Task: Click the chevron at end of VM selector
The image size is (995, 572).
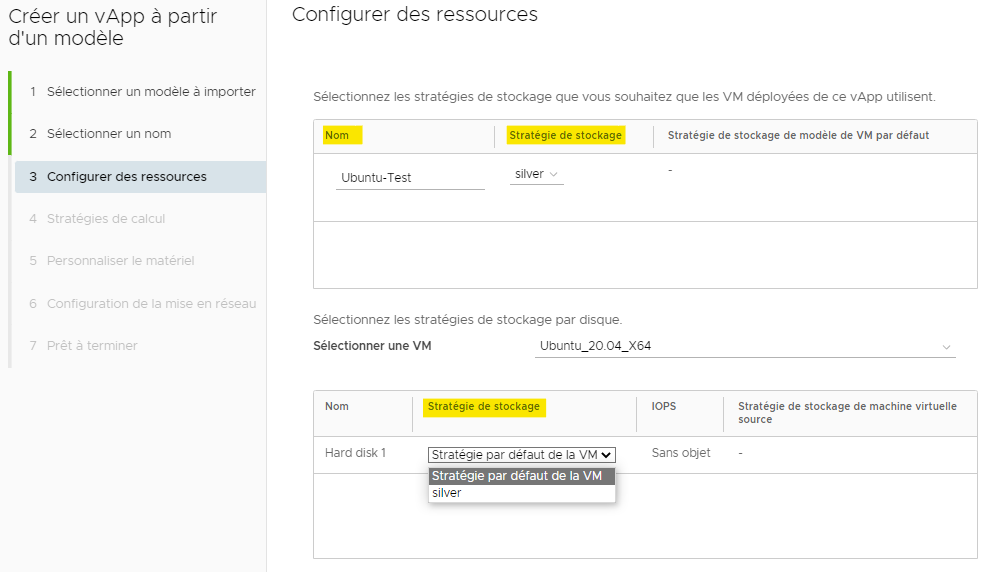Action: click(946, 347)
